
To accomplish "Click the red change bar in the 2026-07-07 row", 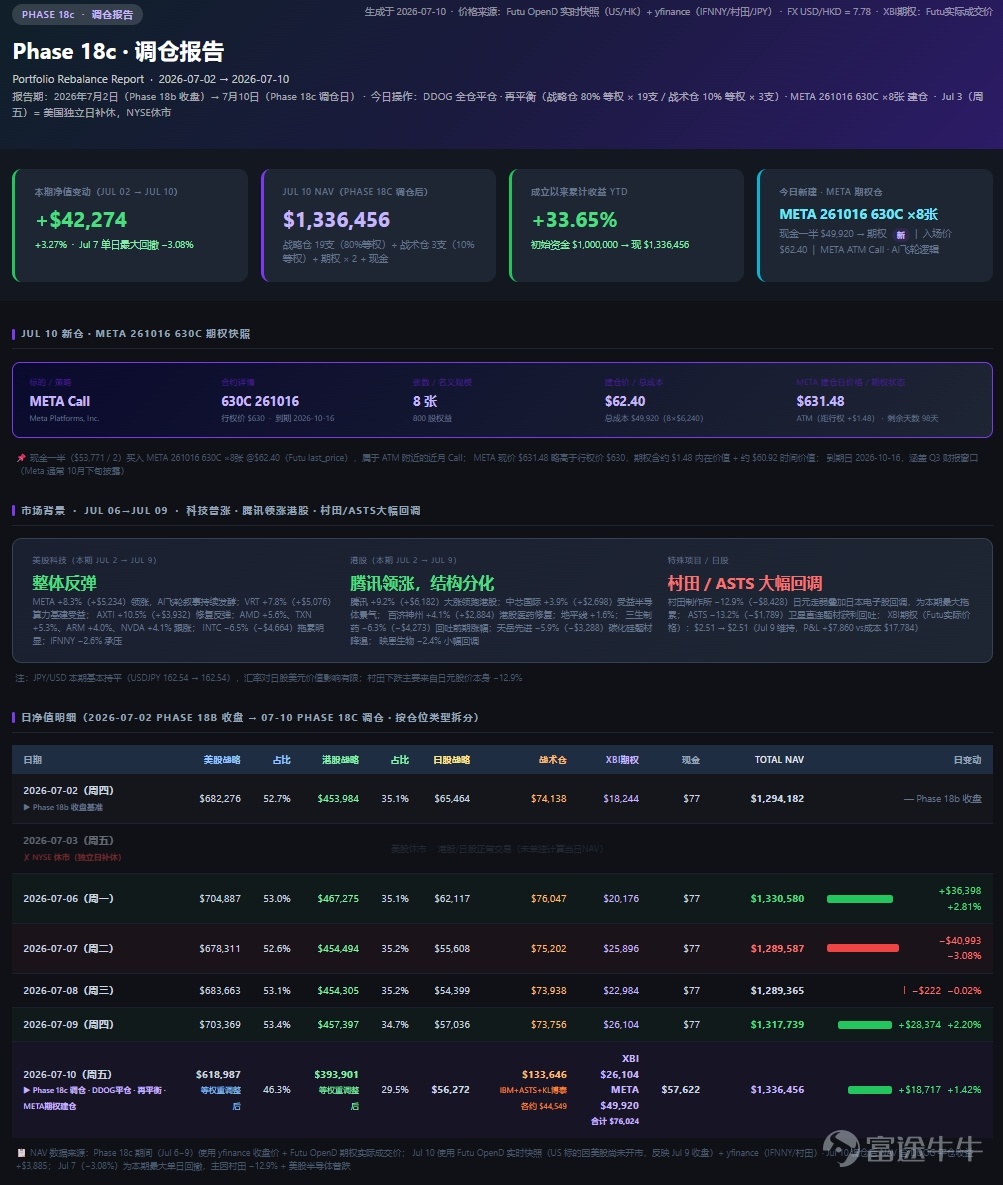I will (862, 948).
